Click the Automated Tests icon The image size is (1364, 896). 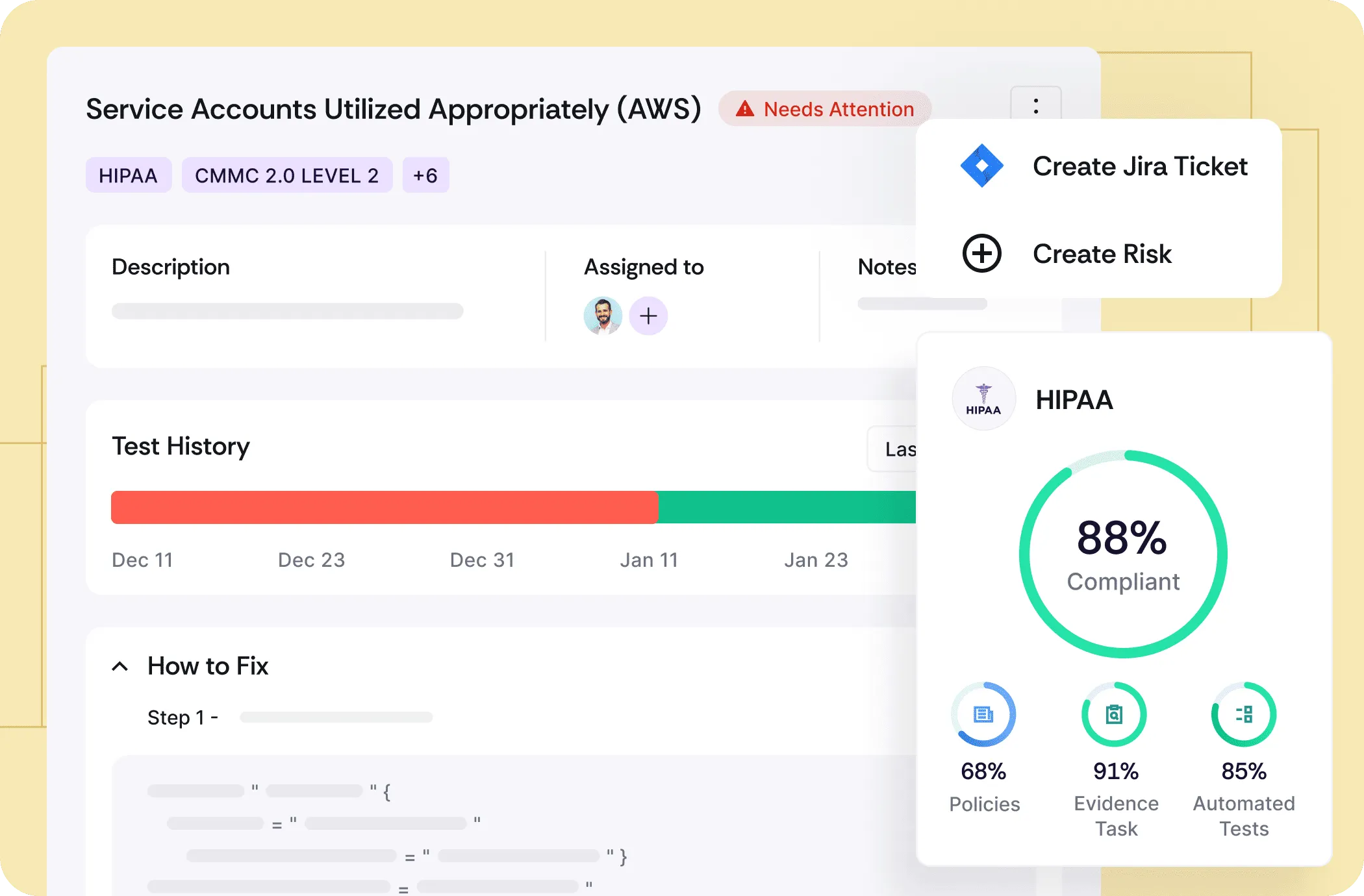coord(1244,714)
